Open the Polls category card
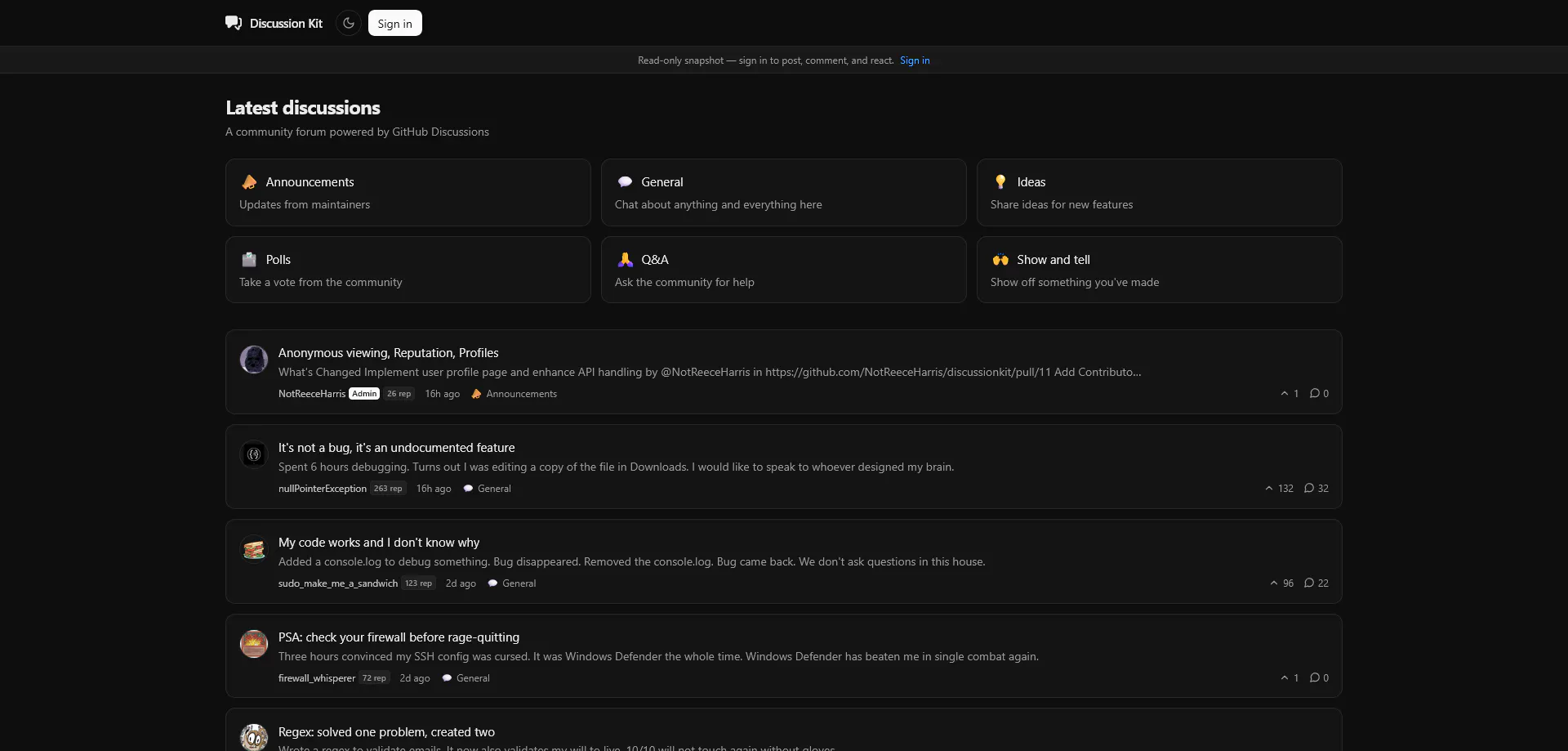This screenshot has width=1568, height=751. pos(408,270)
